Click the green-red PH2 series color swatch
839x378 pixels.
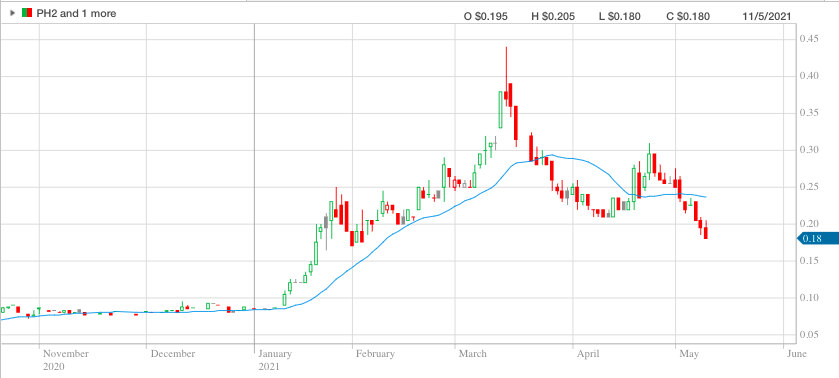[x=27, y=13]
